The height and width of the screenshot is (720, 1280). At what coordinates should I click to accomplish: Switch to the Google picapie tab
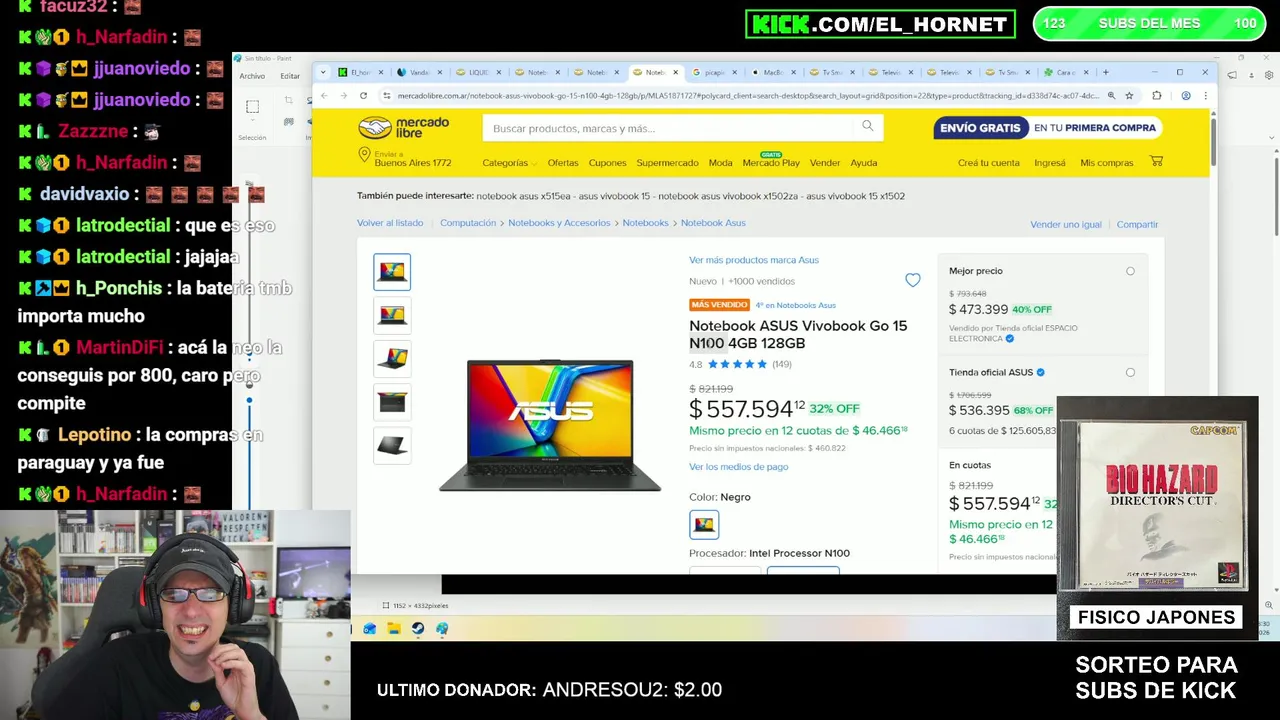714,72
